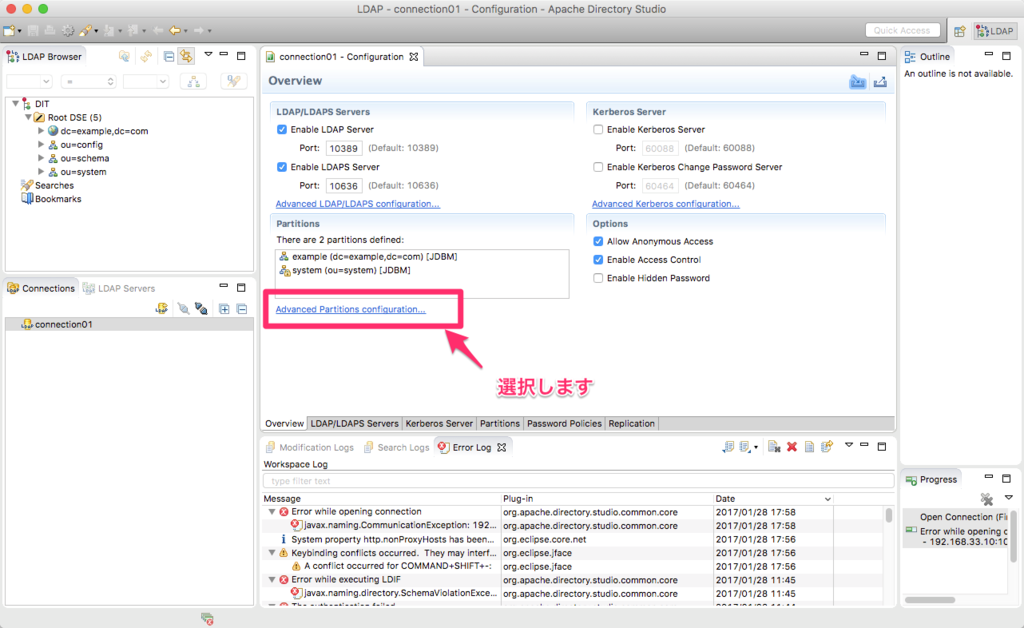
Task: Switch to Kerberos Server bottom tab
Action: tap(439, 424)
